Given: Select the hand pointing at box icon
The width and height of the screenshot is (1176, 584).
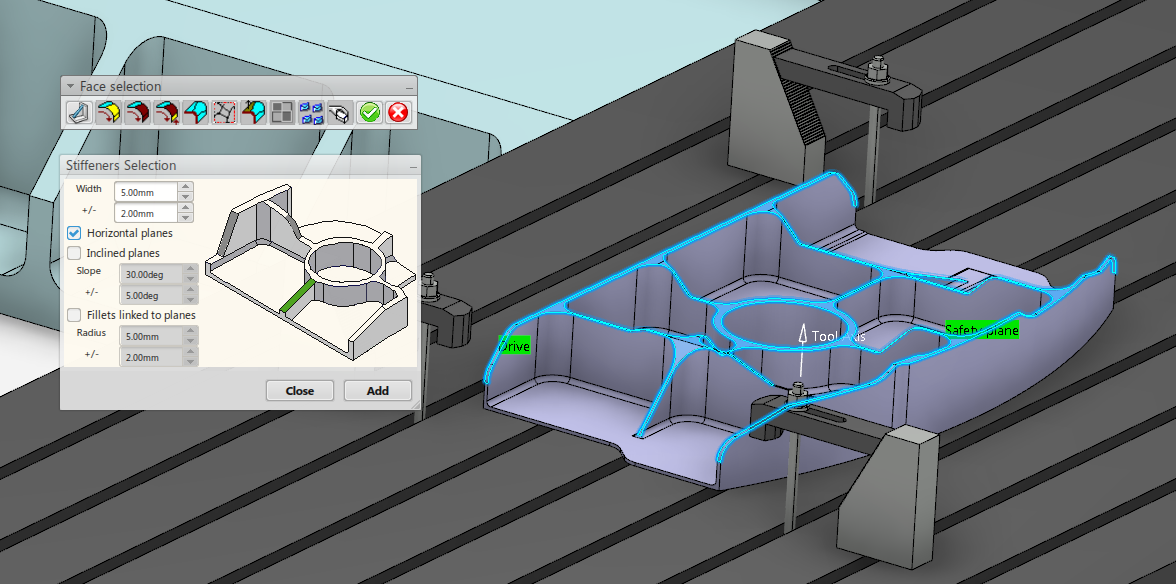Looking at the screenshot, I should pos(341,112).
